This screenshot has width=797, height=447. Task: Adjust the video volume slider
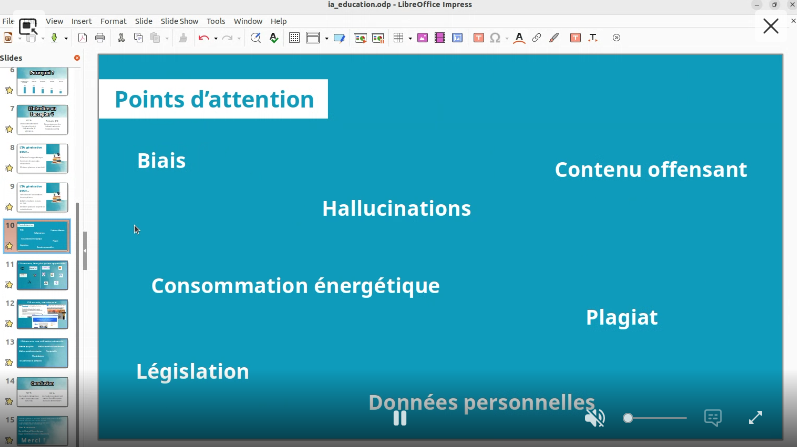pyautogui.click(x=655, y=418)
